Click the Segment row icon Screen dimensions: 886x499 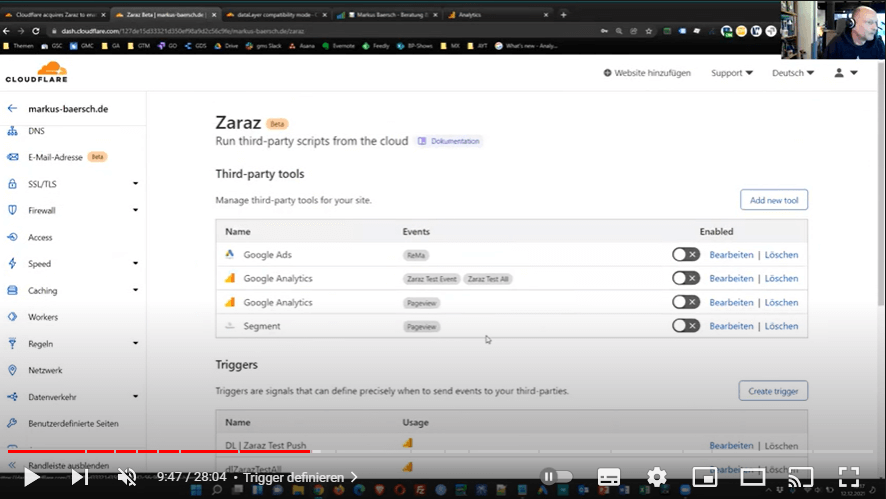tap(229, 326)
